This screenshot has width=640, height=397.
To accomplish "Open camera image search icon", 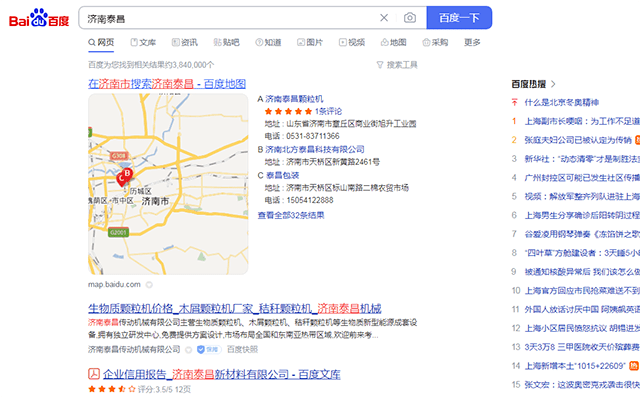I will pyautogui.click(x=410, y=18).
